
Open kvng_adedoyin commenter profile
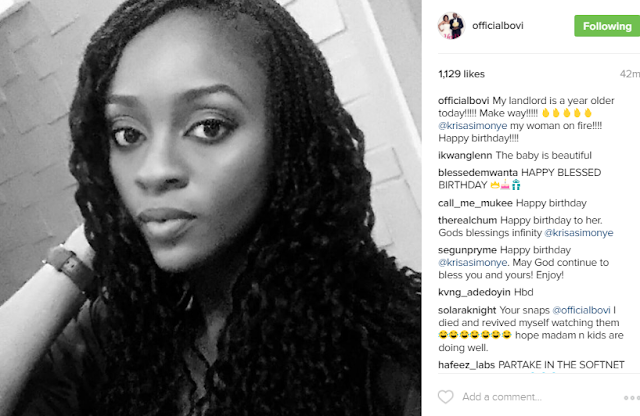click(474, 292)
